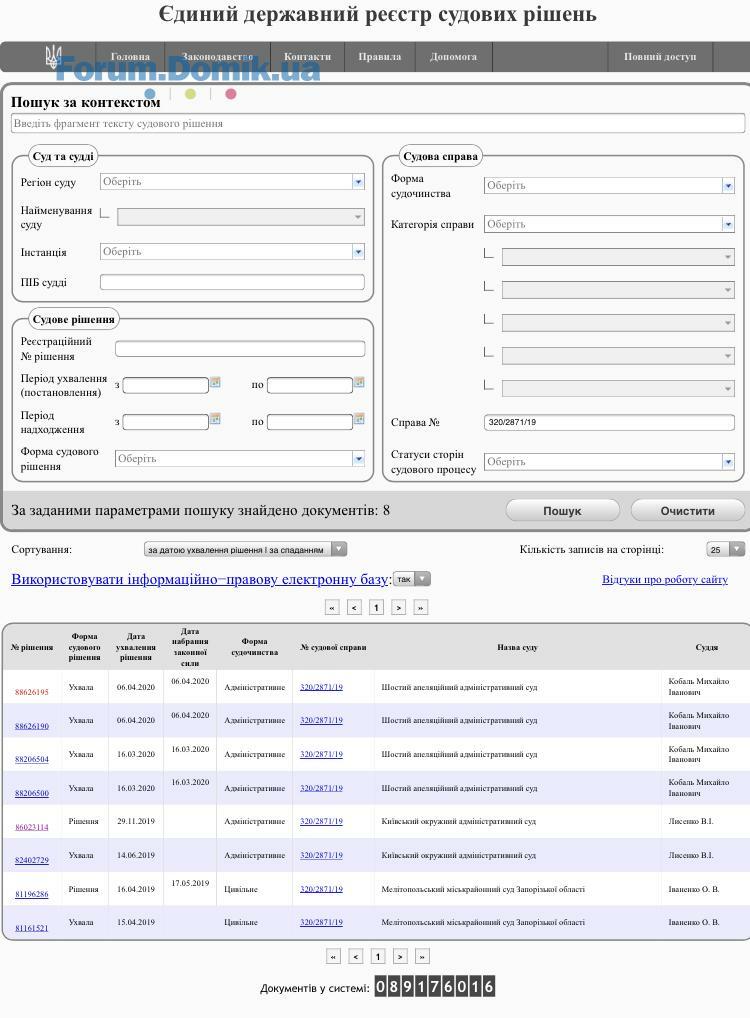The image size is (750, 1018).
Task: Open decision number 82402729
Action: tap(32, 860)
